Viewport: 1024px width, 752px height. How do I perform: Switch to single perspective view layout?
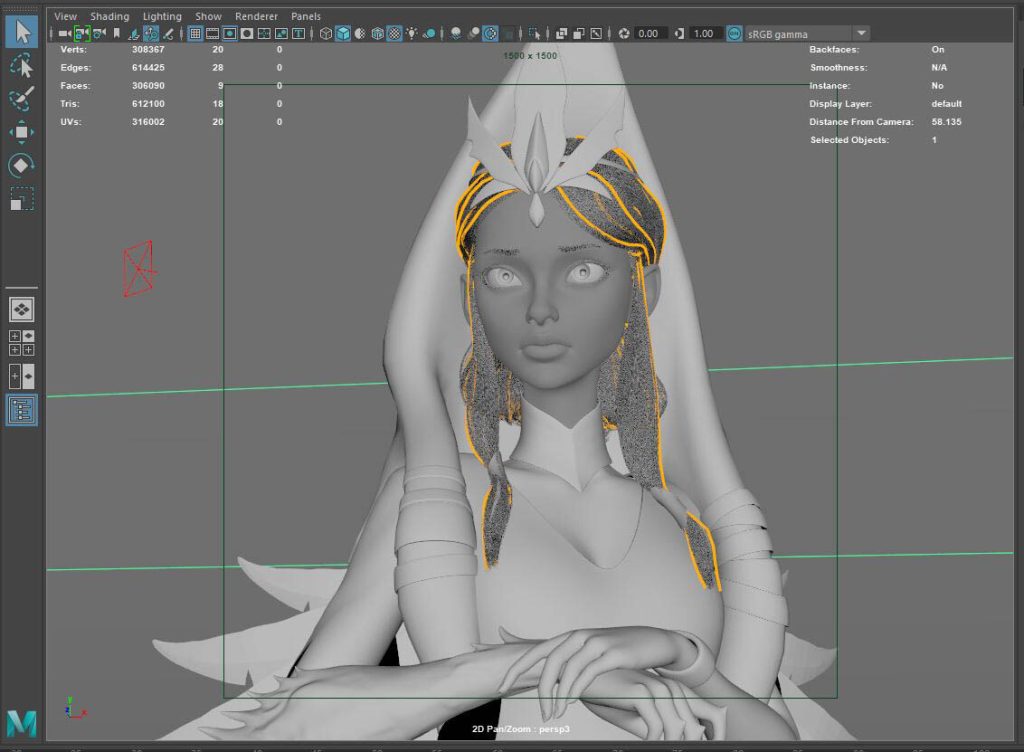[x=22, y=309]
